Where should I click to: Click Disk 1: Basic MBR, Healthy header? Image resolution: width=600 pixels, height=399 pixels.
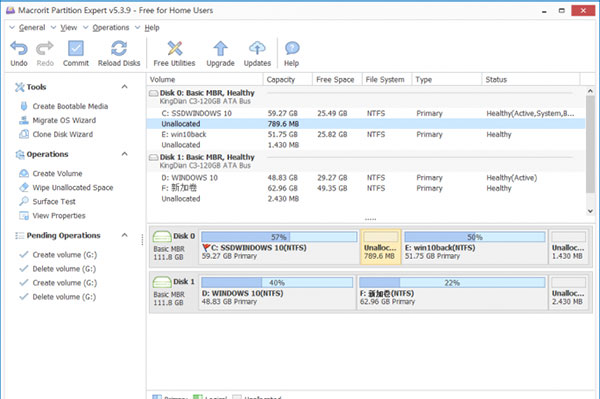pyautogui.click(x=207, y=157)
